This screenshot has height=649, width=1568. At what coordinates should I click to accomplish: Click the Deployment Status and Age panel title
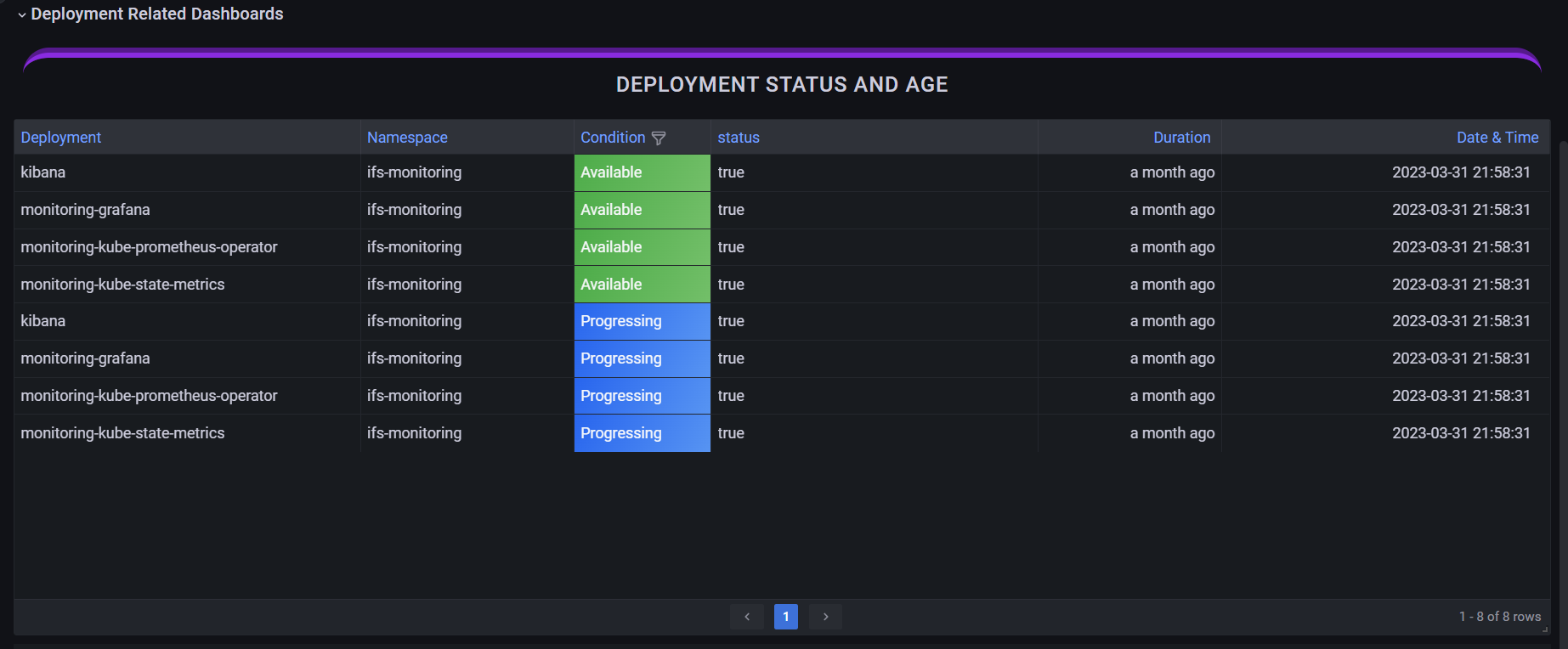(x=782, y=85)
